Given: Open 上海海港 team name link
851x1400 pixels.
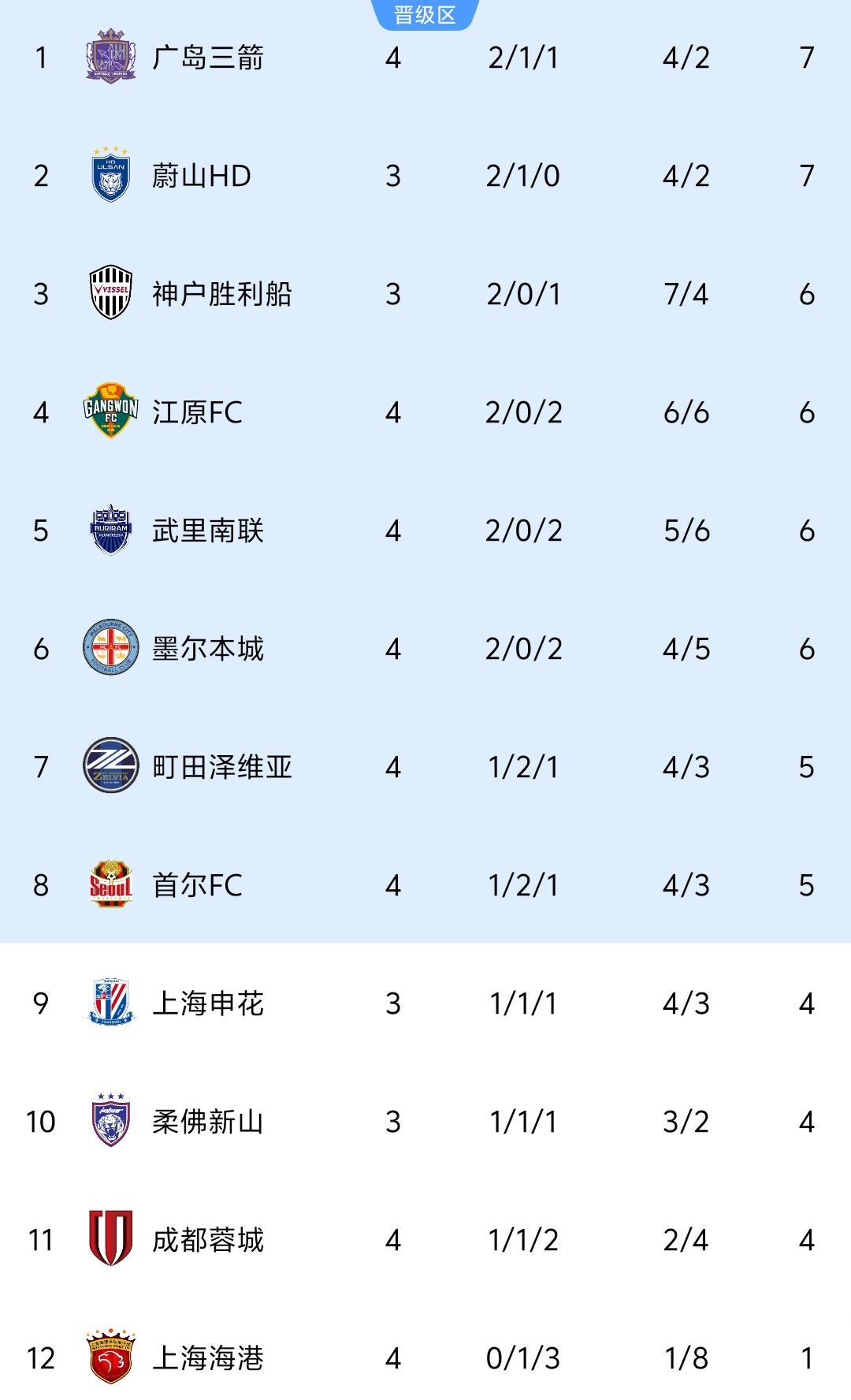Looking at the screenshot, I should 208,1358.
